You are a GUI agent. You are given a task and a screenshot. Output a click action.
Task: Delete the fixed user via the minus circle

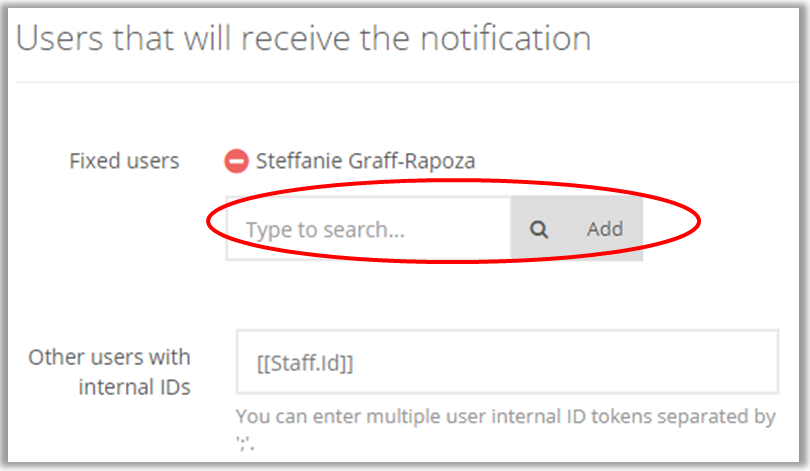pyautogui.click(x=237, y=160)
